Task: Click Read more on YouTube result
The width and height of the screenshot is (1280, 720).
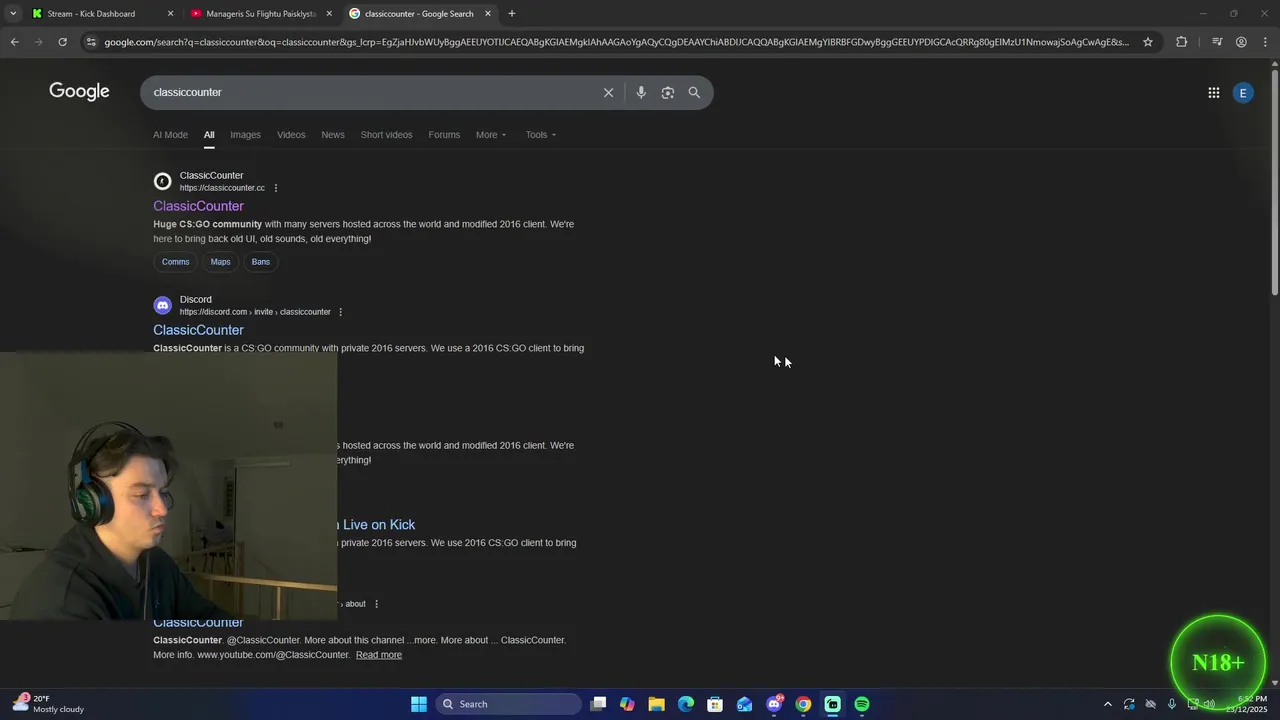Action: (379, 655)
